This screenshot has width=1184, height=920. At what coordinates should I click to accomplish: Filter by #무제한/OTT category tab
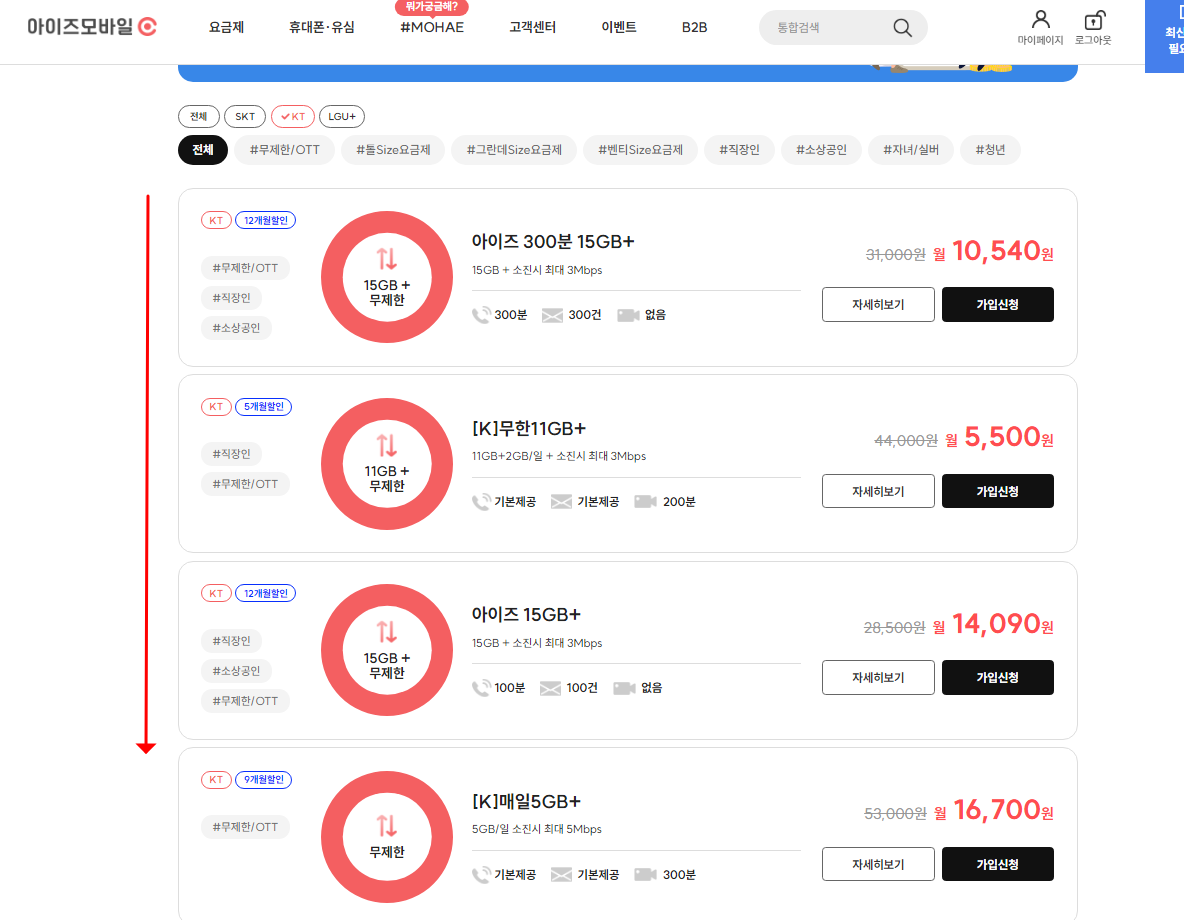coord(285,150)
